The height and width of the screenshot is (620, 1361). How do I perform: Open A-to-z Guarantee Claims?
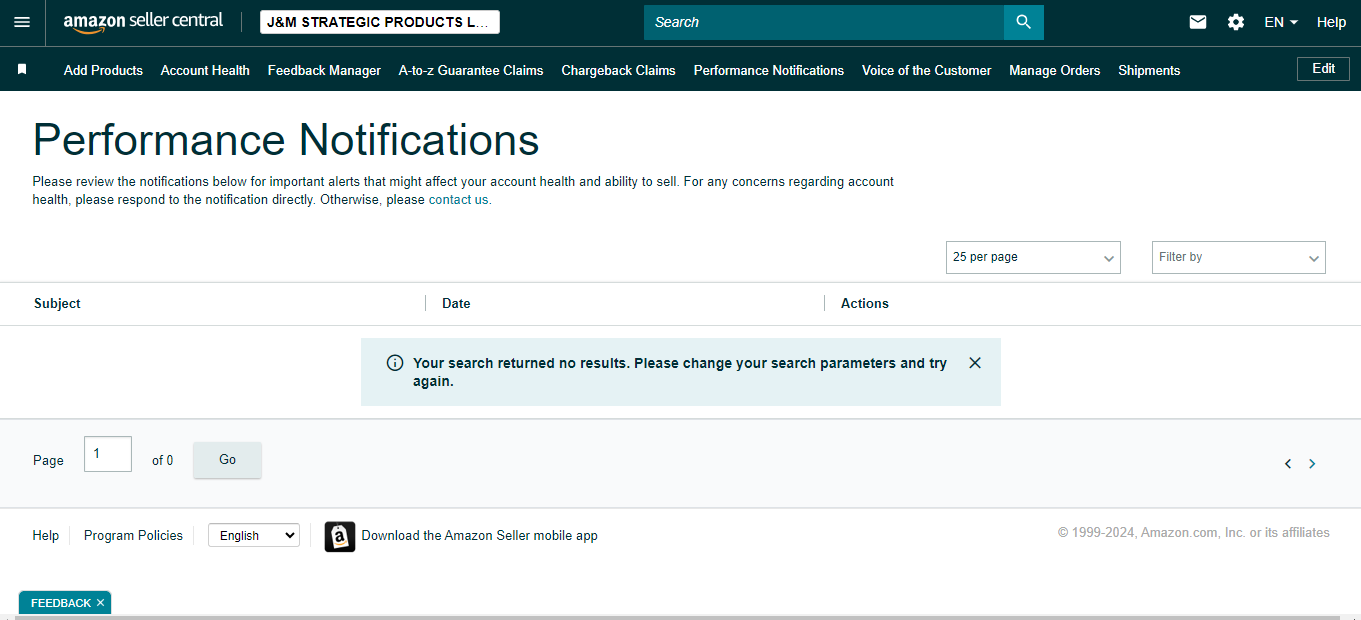[x=471, y=70]
